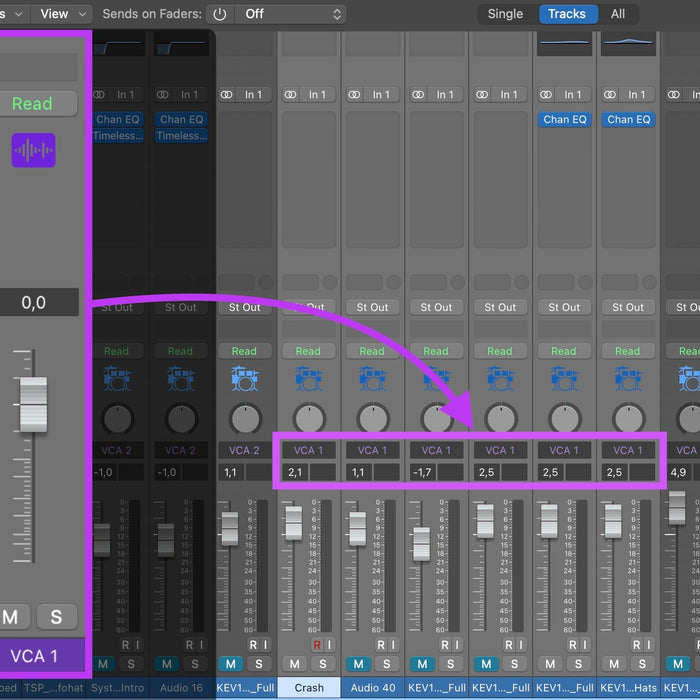This screenshot has height=700, width=700.
Task: Click the stereo format icon on Audio 16 strip
Action: click(162, 95)
